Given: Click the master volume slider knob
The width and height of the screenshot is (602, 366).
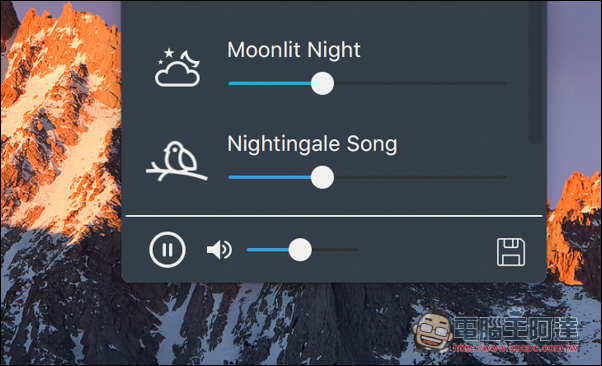Looking at the screenshot, I should 300,250.
